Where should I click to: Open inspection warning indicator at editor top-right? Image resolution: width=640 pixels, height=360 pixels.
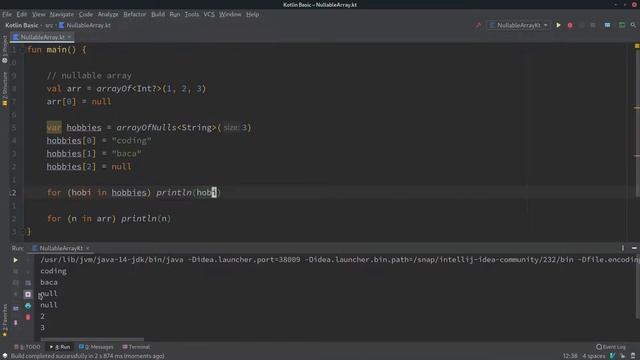tap(637, 46)
